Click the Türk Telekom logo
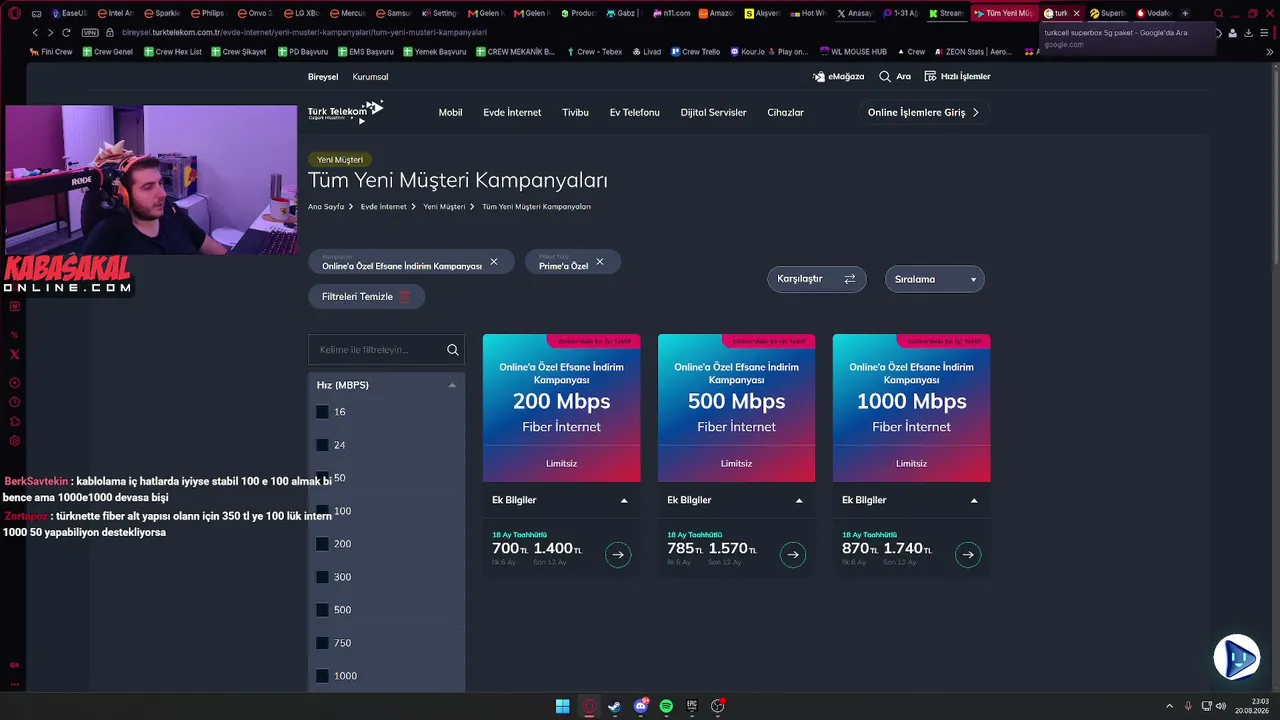The height and width of the screenshot is (720, 1280). click(345, 111)
